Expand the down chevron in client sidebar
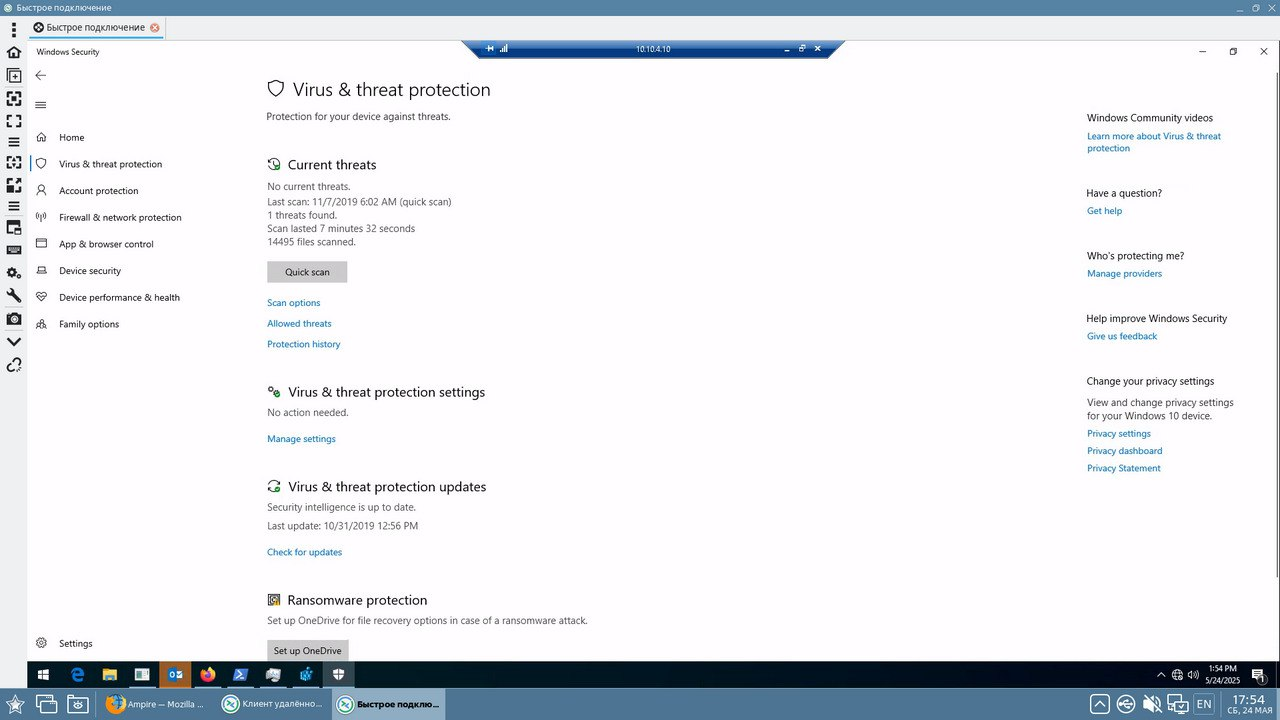1280x720 pixels. coord(14,341)
